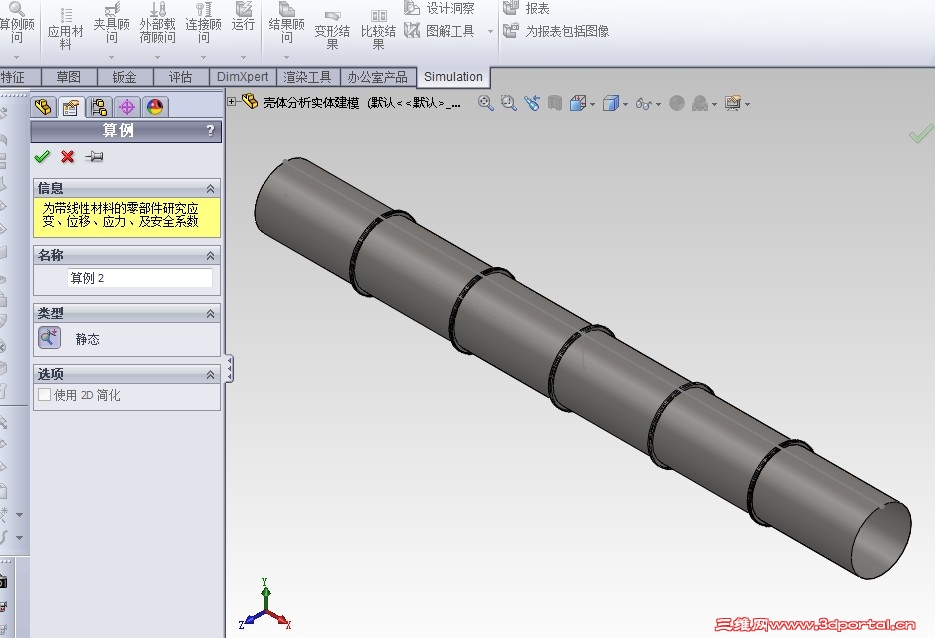The image size is (935, 638).
Task: Click Edit Appearance sphere icon
Action: 677,103
